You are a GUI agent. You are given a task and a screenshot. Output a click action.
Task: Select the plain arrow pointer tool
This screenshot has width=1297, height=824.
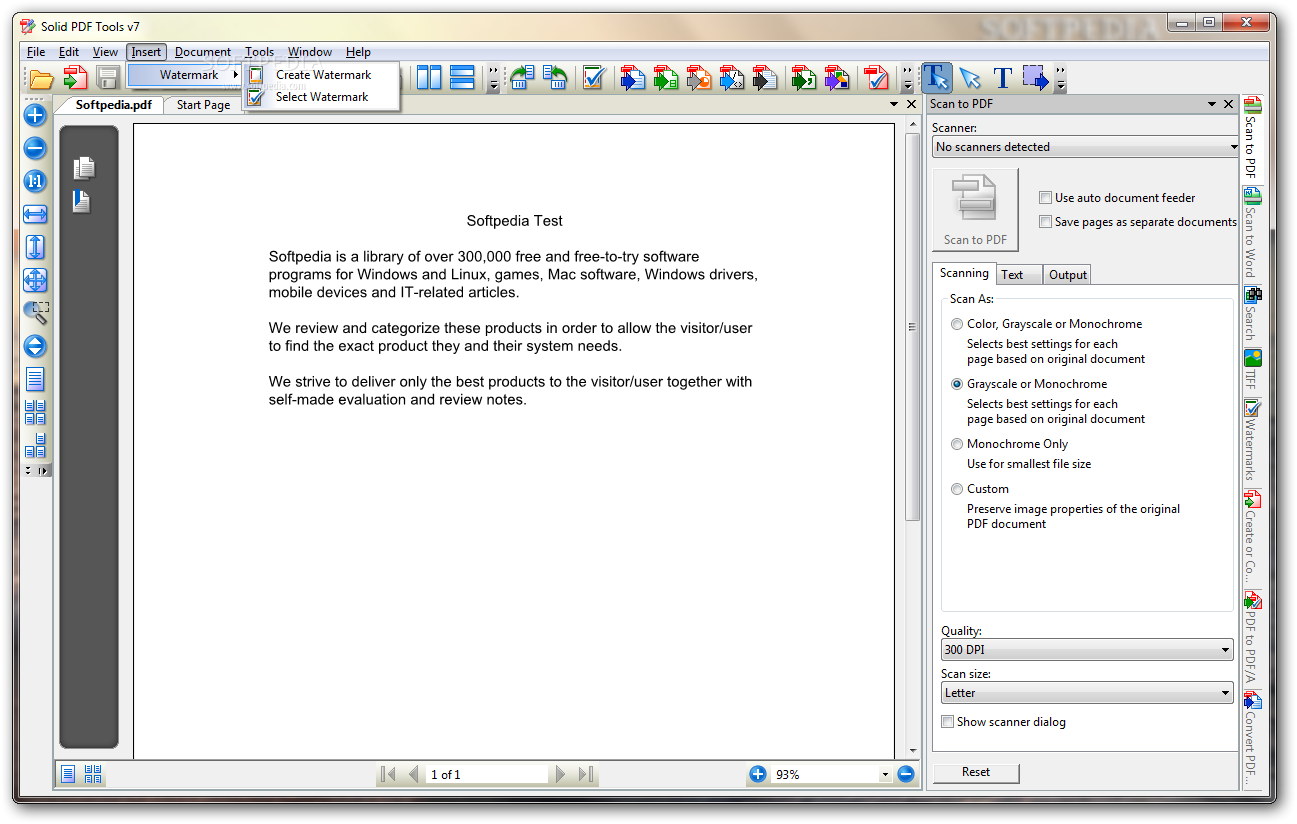(x=969, y=77)
